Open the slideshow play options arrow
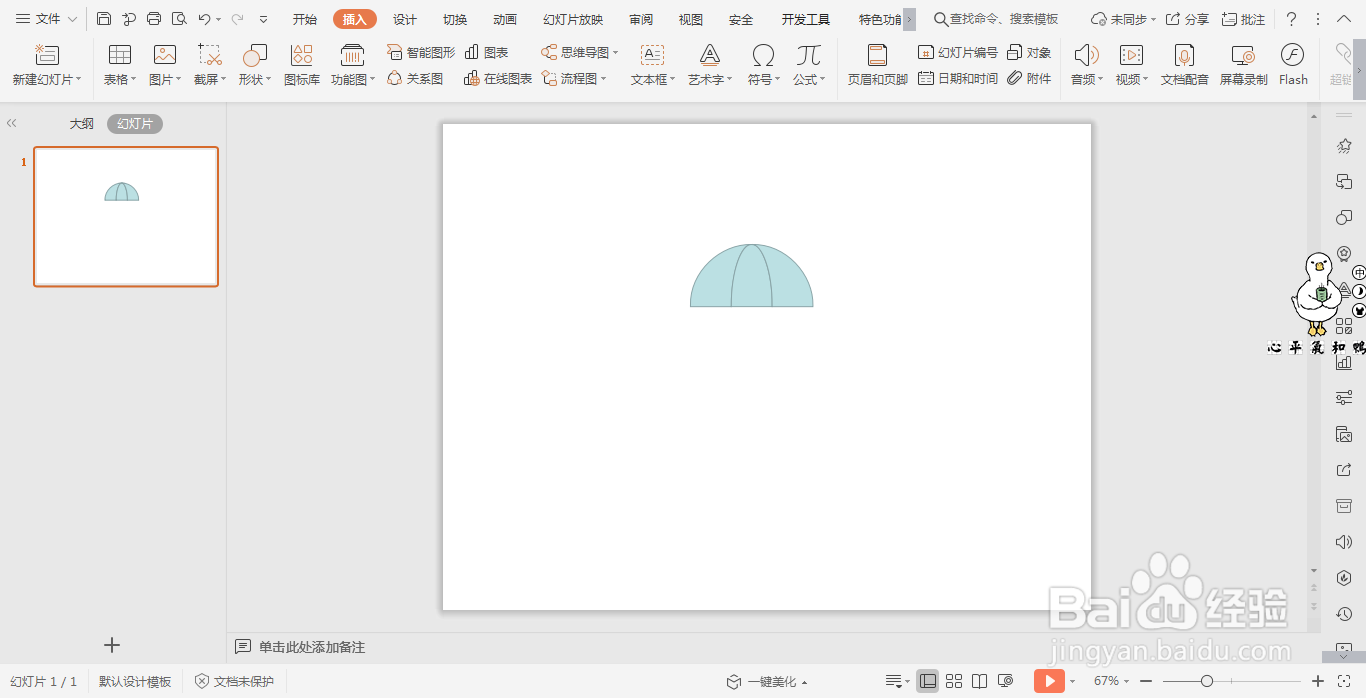Image resolution: width=1366 pixels, height=698 pixels. 1072,682
